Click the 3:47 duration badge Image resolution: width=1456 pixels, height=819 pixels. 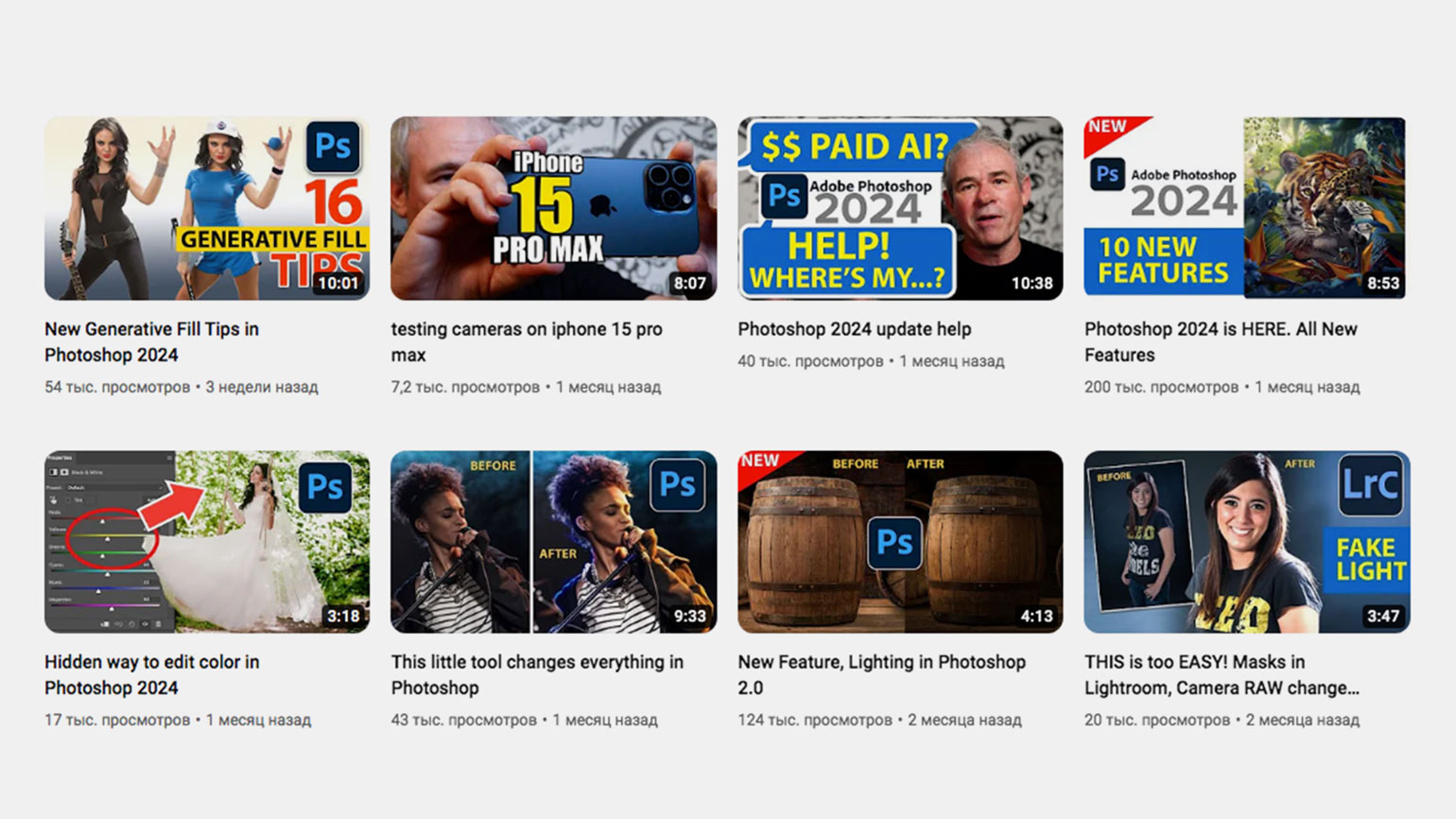(1382, 616)
